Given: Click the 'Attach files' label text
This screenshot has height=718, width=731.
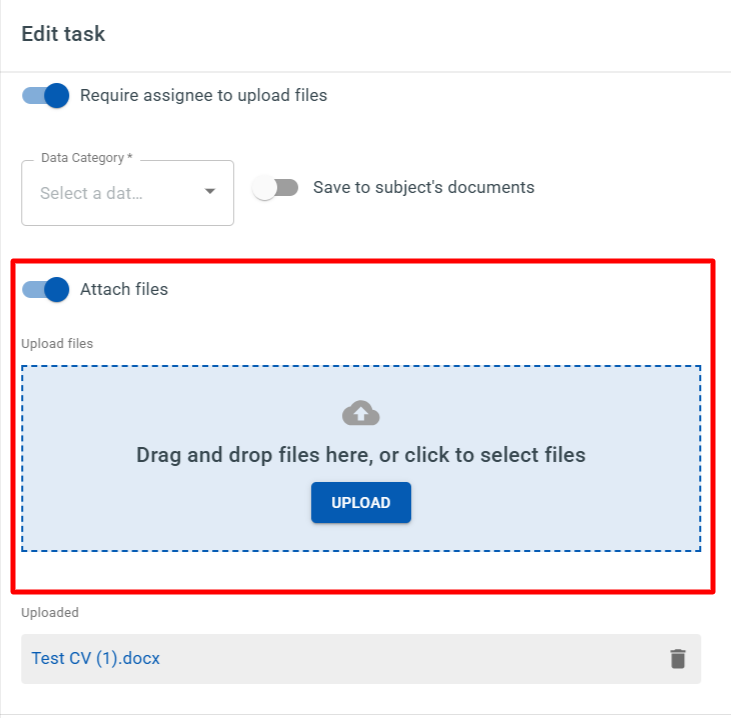Looking at the screenshot, I should (x=124, y=290).
